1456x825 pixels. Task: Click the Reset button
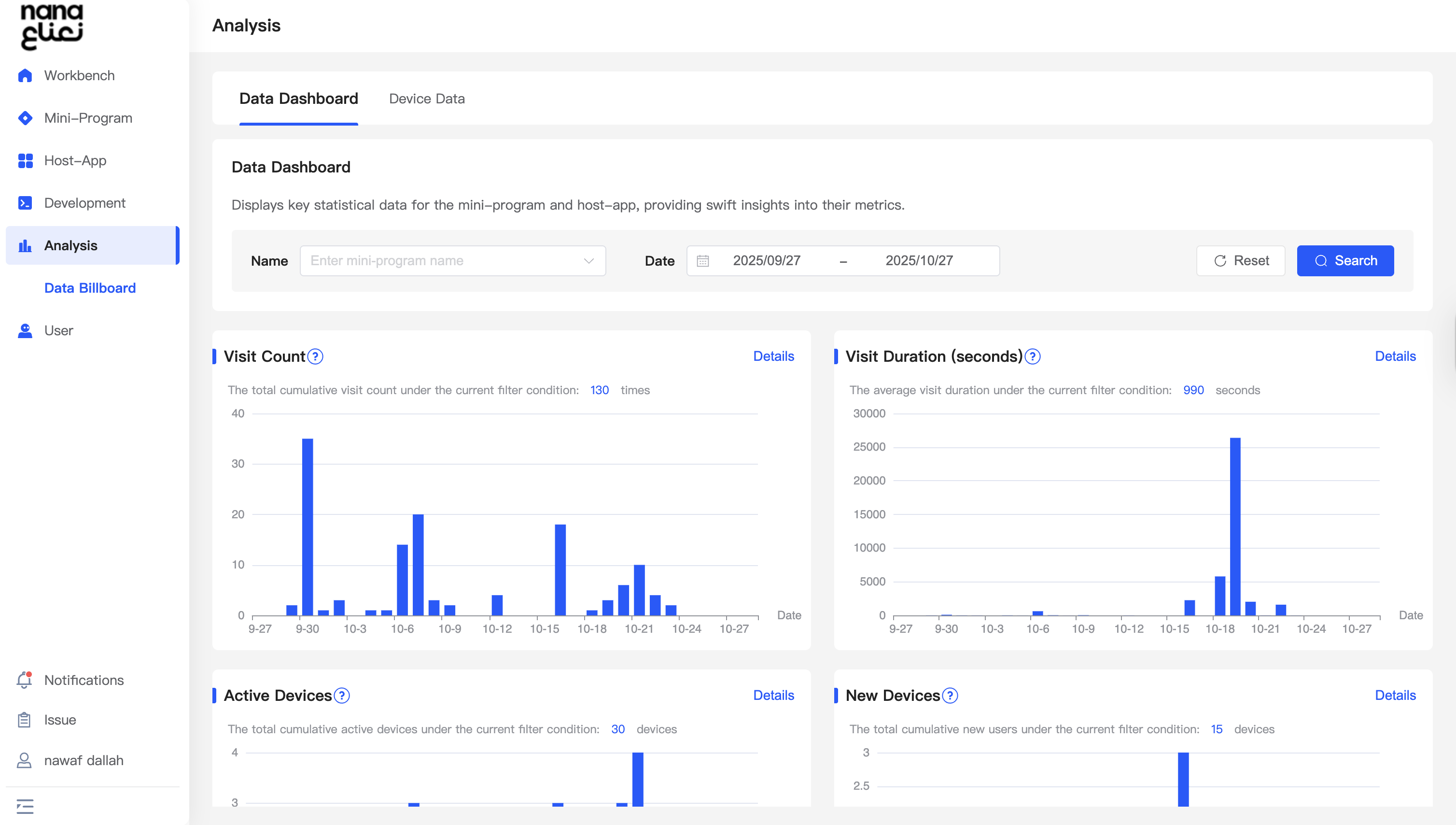coord(1240,261)
